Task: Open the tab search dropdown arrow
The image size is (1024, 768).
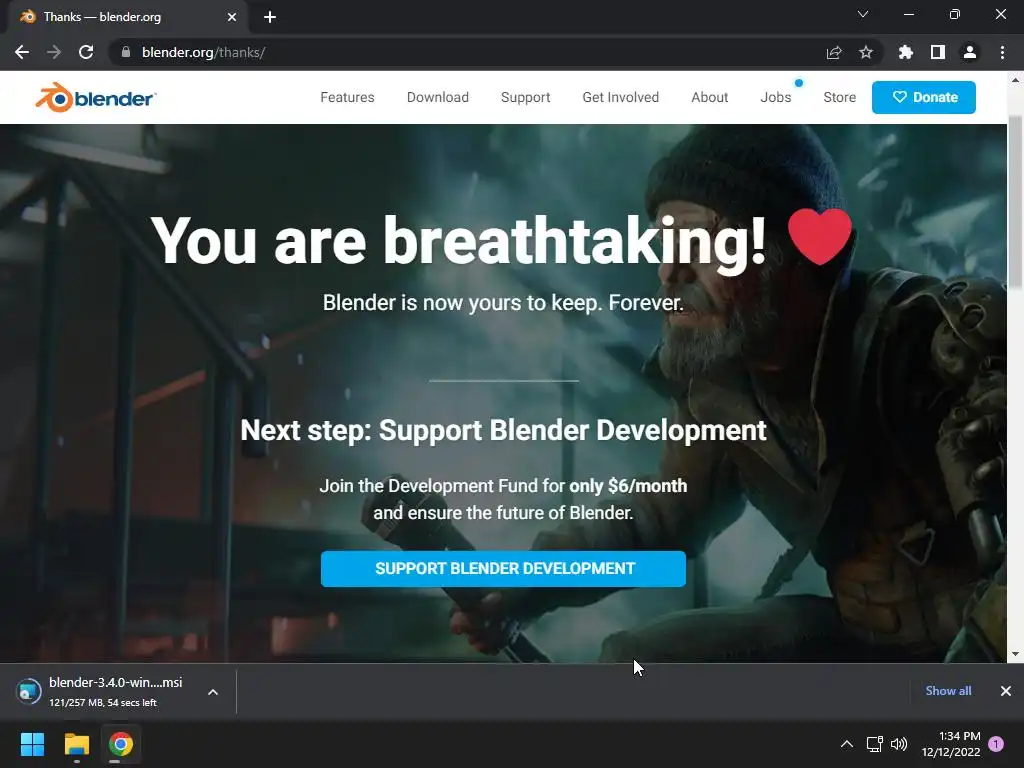Action: (x=863, y=14)
